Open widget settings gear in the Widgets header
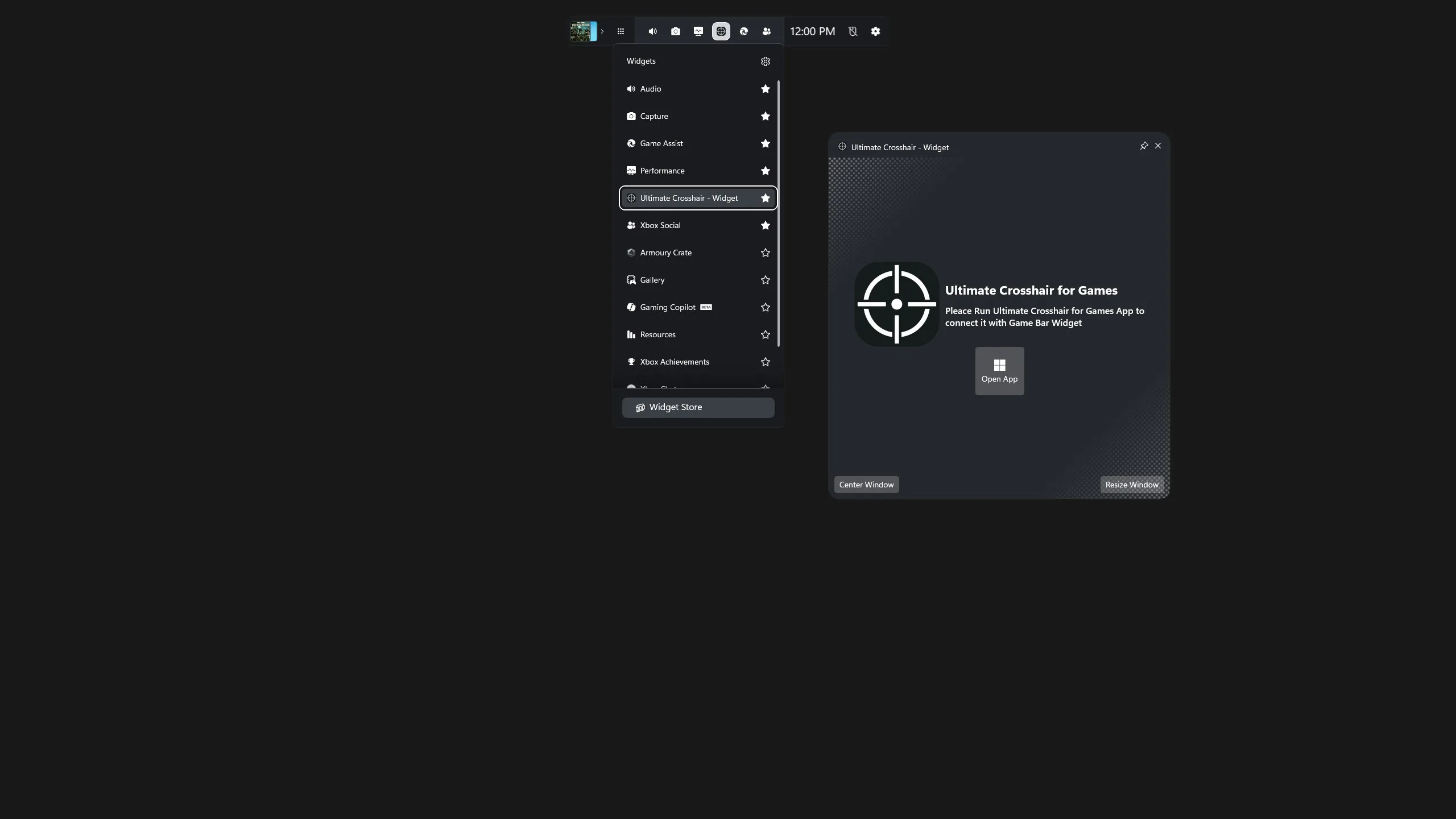Screen dimensions: 1456x819 765,61
